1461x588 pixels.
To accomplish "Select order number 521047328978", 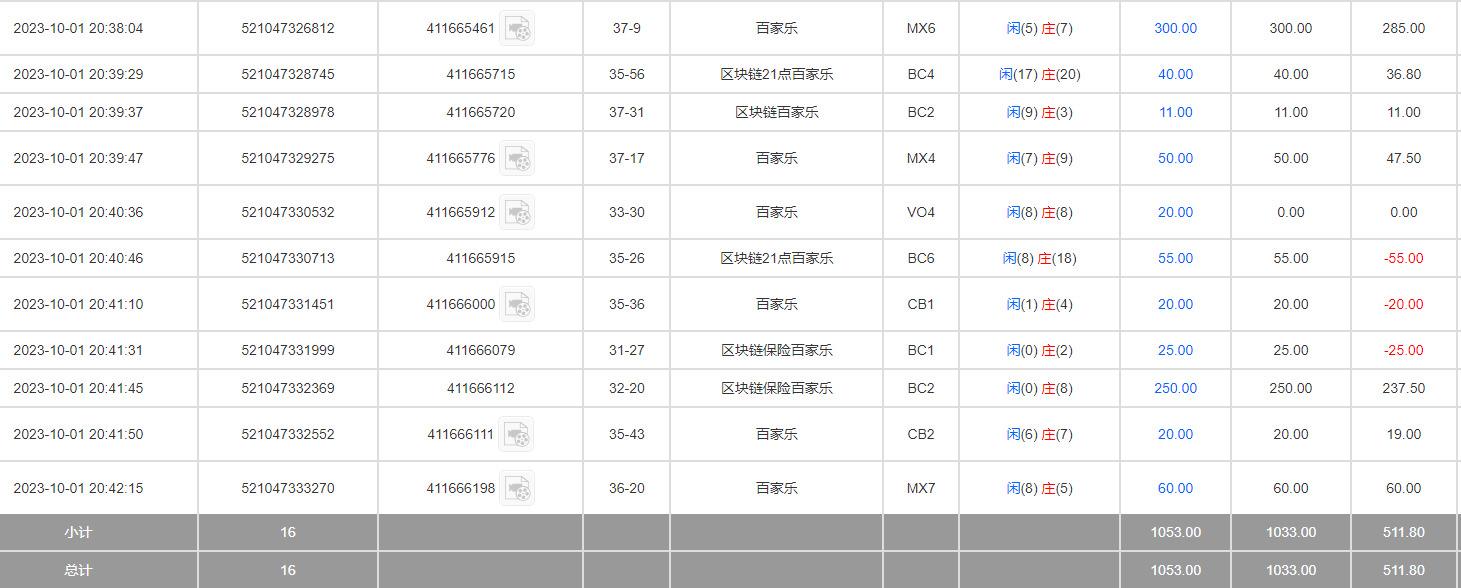I will click(288, 112).
